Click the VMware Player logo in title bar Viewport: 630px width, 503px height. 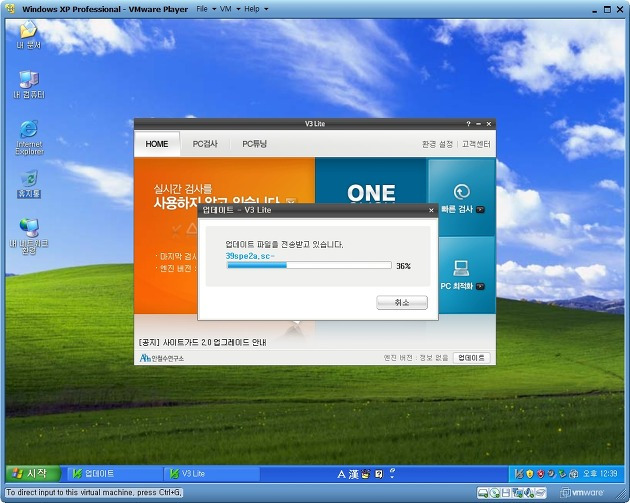pos(10,9)
